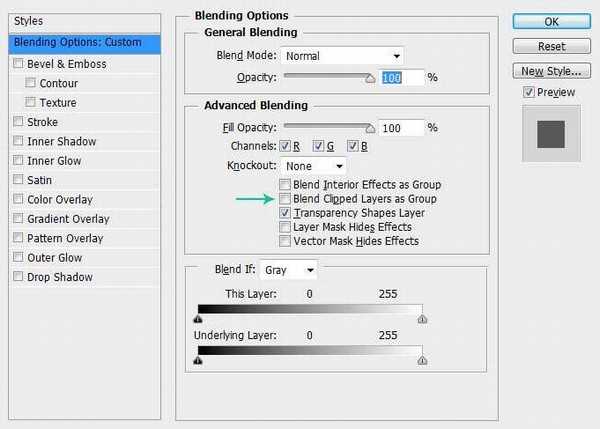Viewport: 600px width, 429px height.
Task: Open the Blend Mode dropdown
Action: [342, 56]
